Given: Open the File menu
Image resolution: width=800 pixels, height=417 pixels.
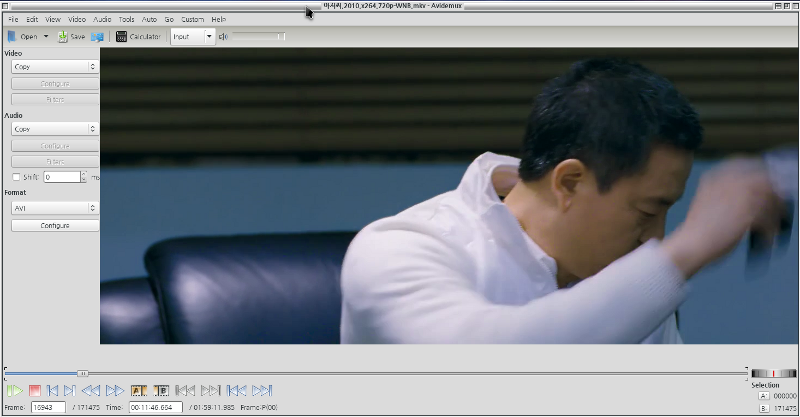Looking at the screenshot, I should [x=13, y=19].
